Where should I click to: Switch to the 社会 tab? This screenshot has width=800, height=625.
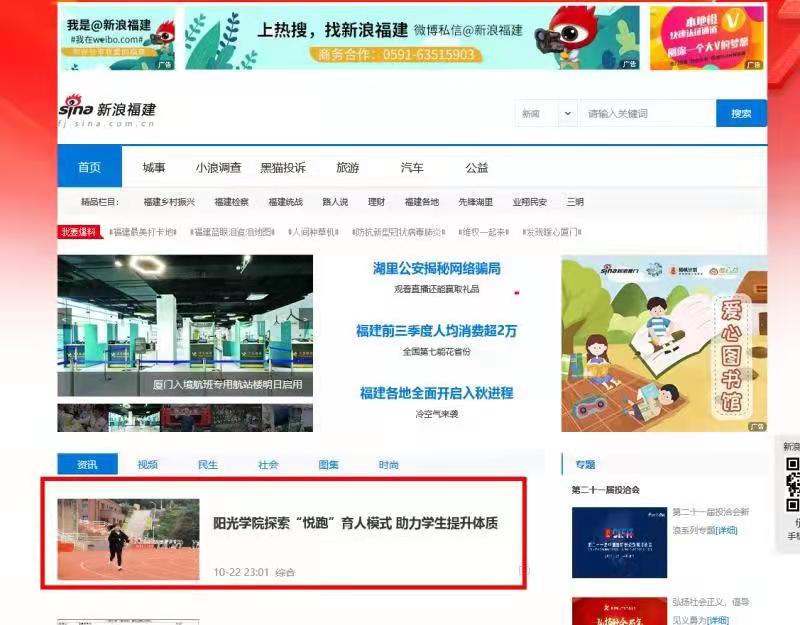tap(268, 464)
